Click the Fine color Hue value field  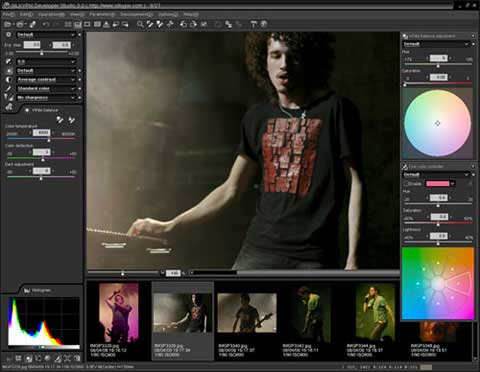(439, 198)
